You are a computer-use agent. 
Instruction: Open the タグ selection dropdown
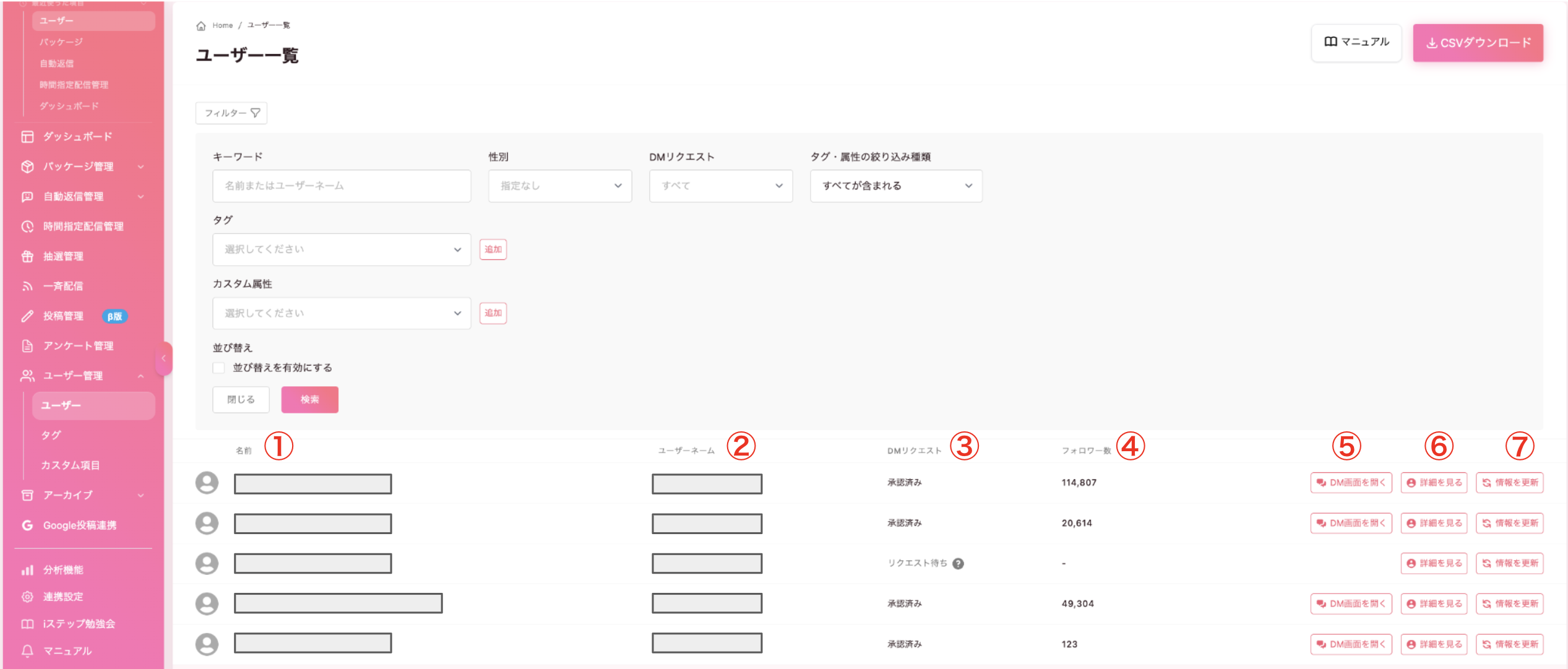pyautogui.click(x=342, y=249)
